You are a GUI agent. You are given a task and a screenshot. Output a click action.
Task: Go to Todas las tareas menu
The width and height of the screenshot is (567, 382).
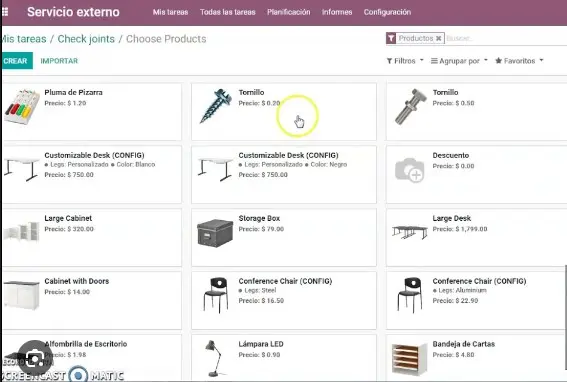click(228, 12)
